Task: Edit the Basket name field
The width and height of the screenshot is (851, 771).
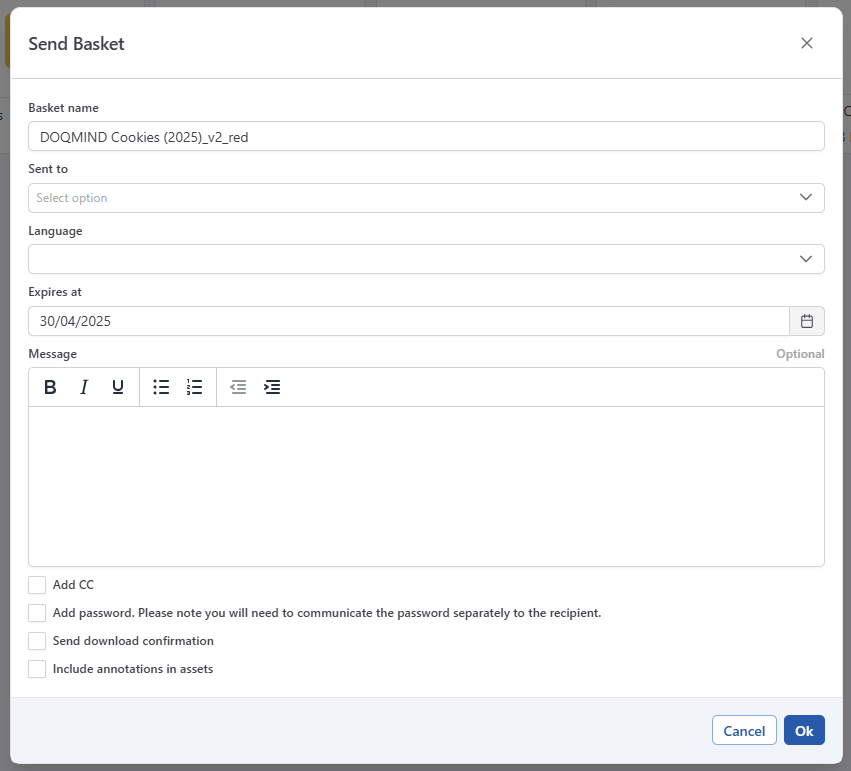Action: click(426, 136)
